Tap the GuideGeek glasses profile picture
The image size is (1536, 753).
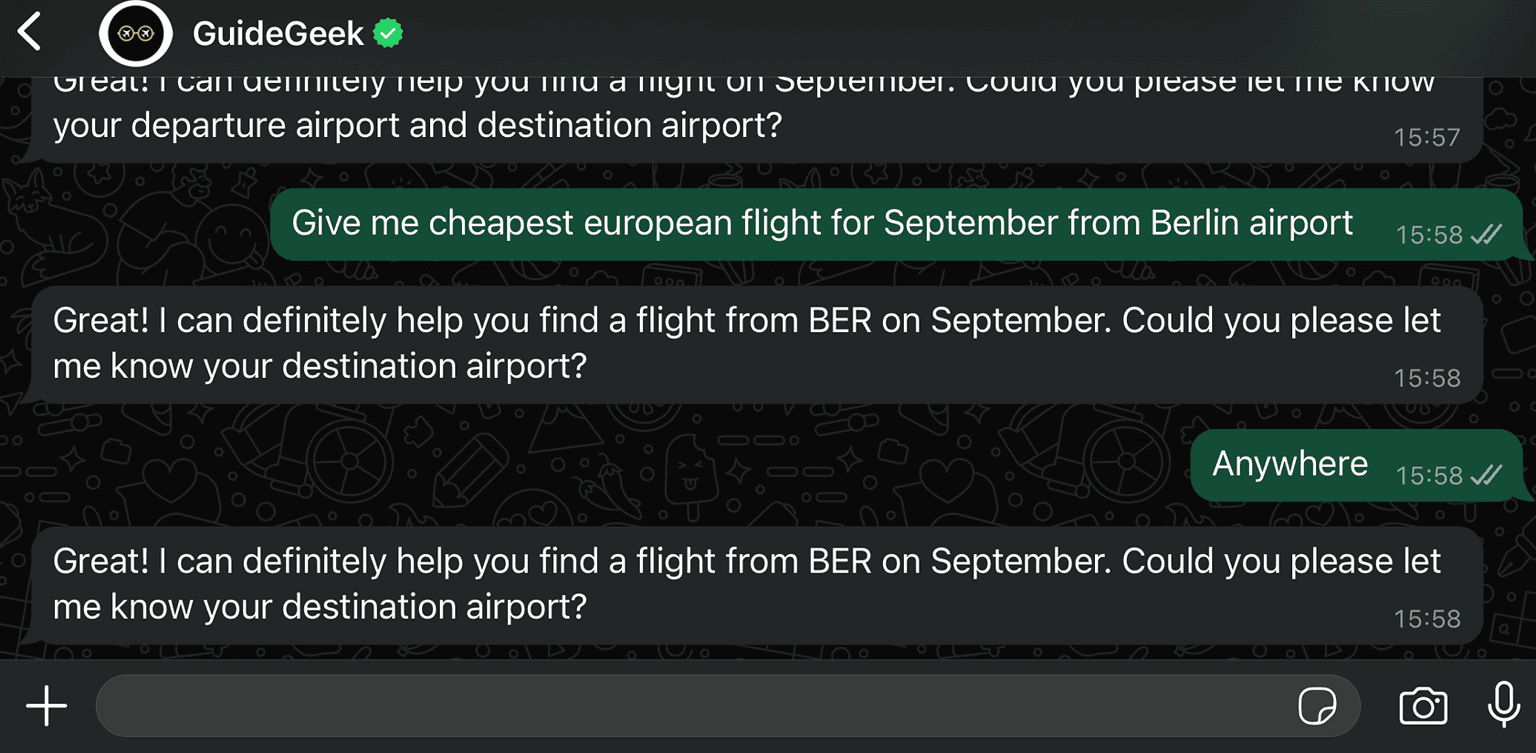pyautogui.click(x=136, y=31)
